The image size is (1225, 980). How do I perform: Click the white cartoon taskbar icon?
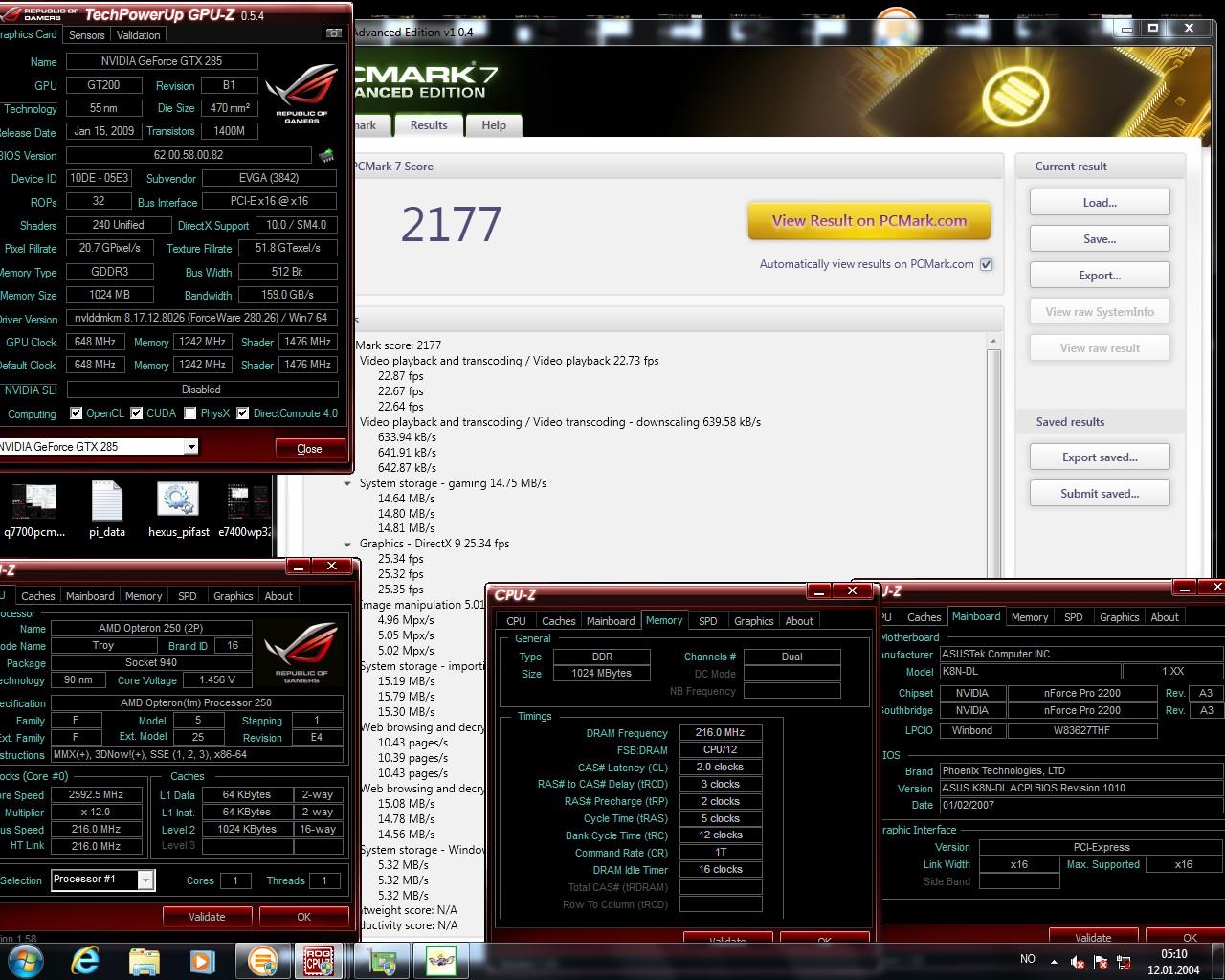click(441, 961)
